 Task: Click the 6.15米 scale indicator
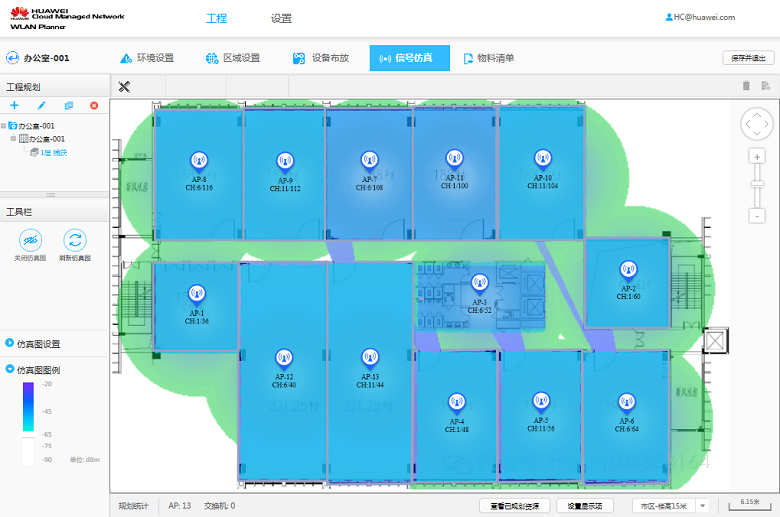click(x=750, y=505)
